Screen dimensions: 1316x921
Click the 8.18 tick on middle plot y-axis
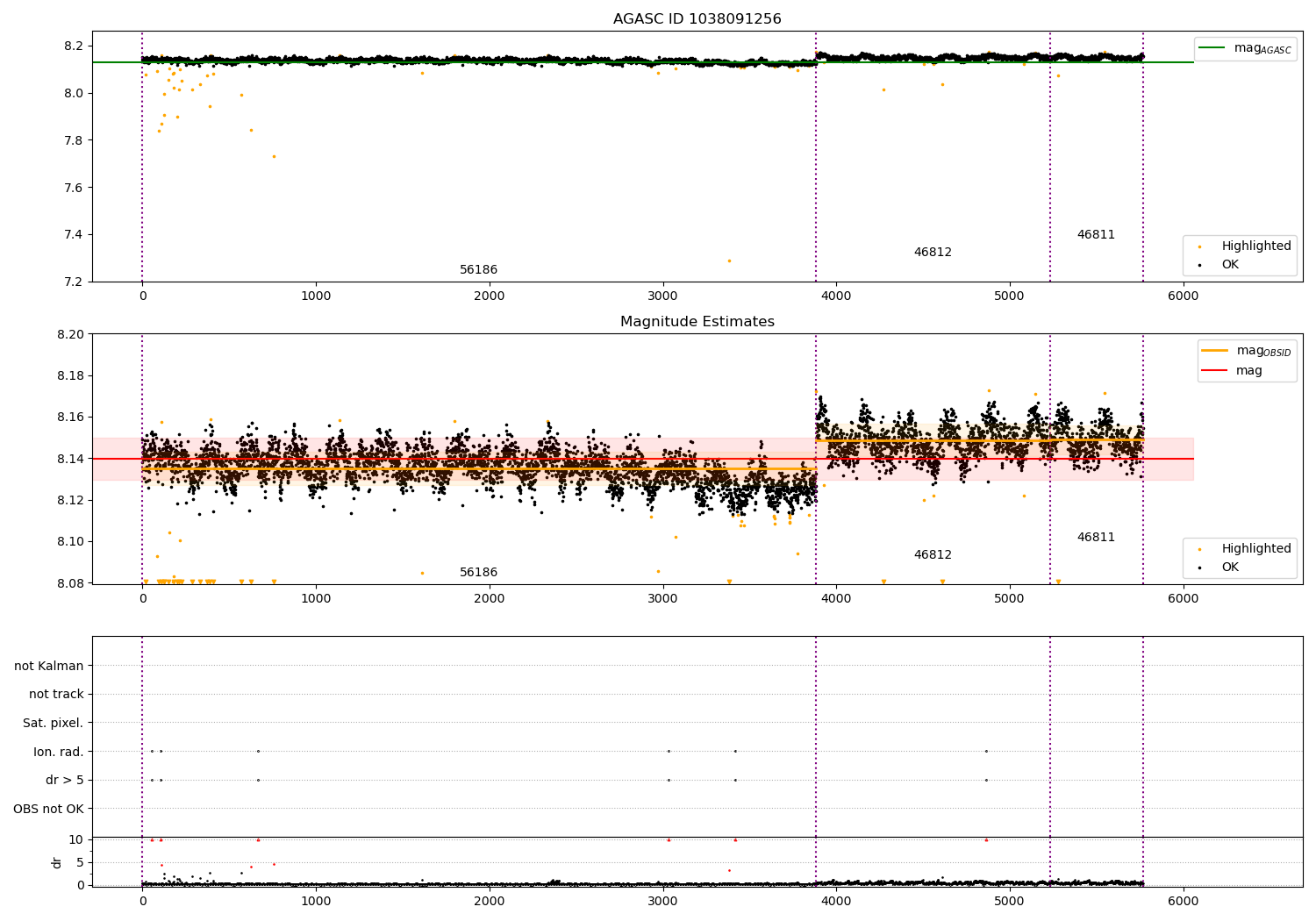(71, 375)
